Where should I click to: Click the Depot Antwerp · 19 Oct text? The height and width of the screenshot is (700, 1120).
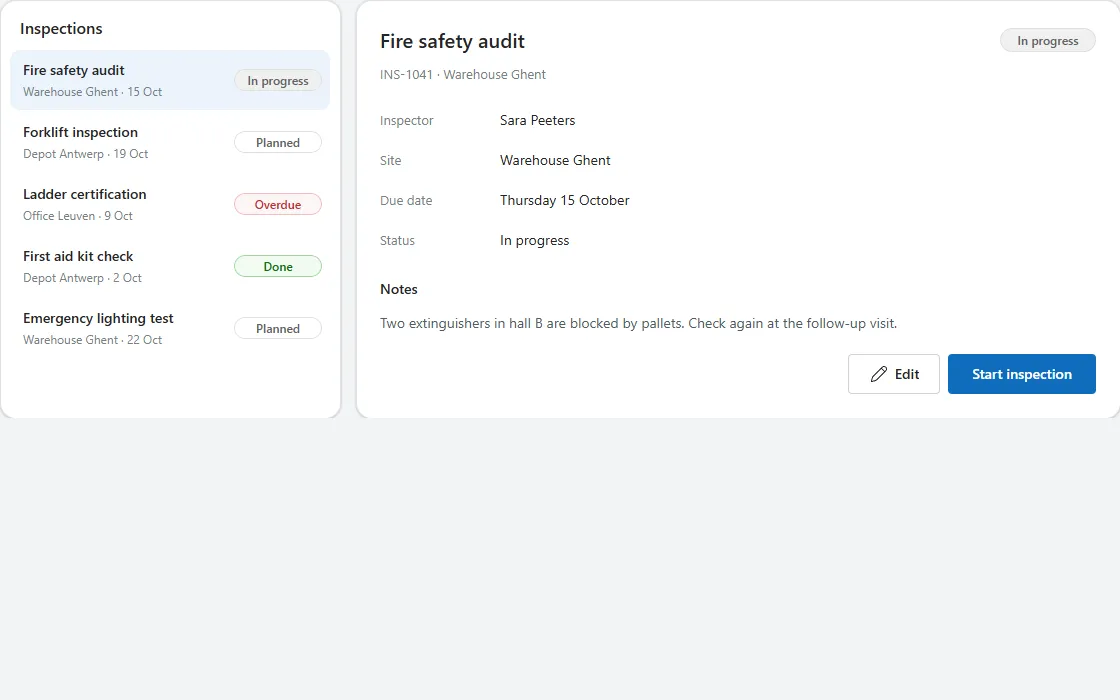tap(86, 154)
